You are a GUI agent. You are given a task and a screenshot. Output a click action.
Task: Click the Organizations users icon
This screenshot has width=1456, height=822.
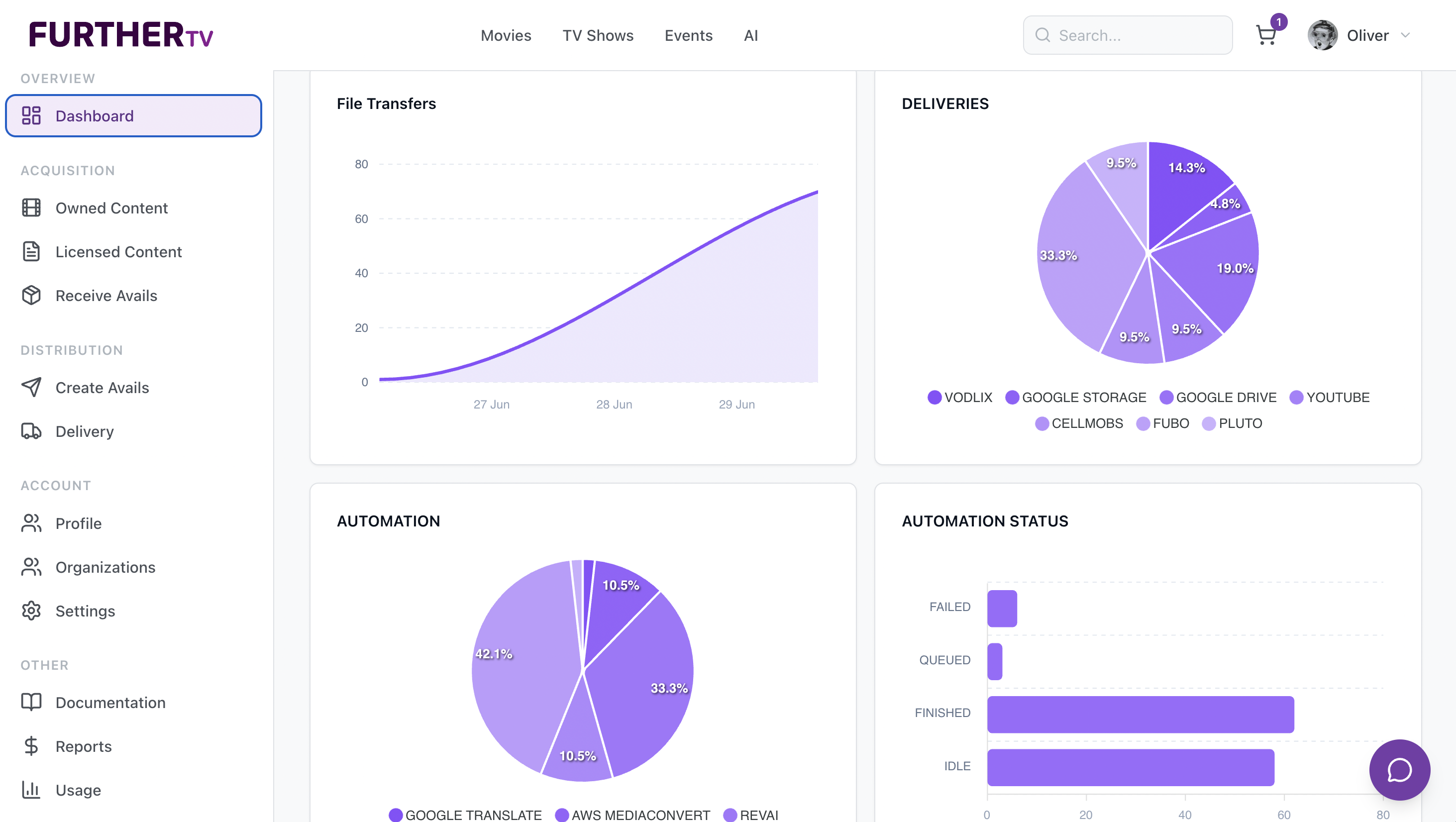[31, 566]
